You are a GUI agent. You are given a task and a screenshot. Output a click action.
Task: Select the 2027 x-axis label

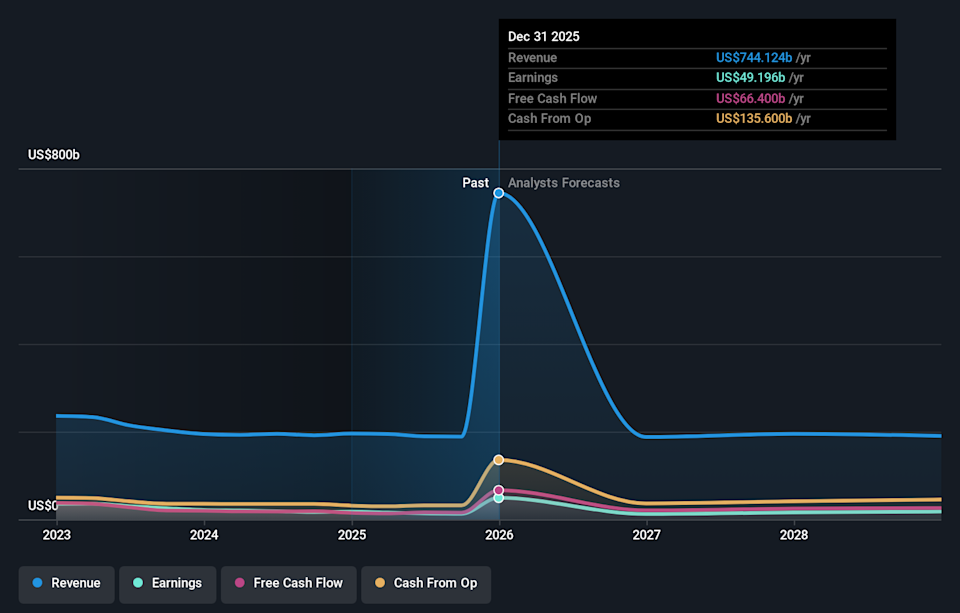[646, 535]
